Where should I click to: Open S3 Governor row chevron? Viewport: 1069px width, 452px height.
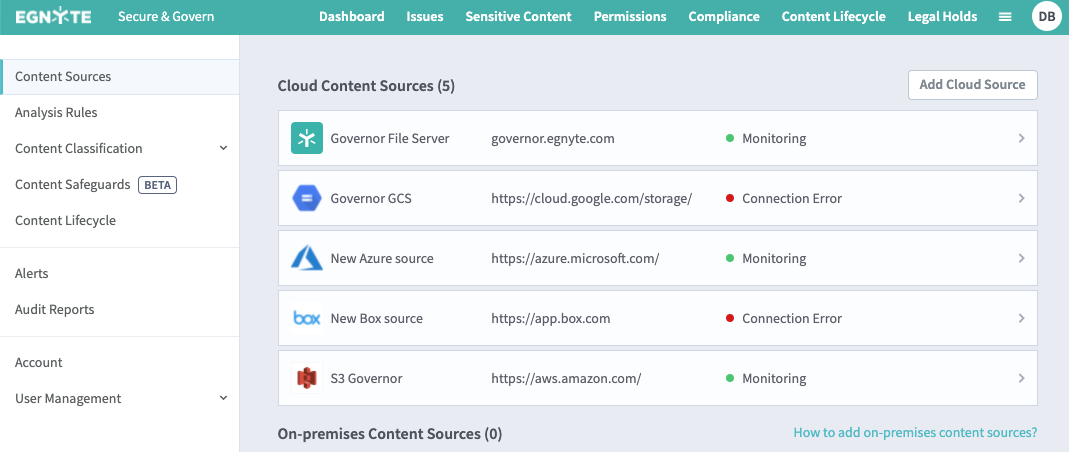coord(1021,378)
